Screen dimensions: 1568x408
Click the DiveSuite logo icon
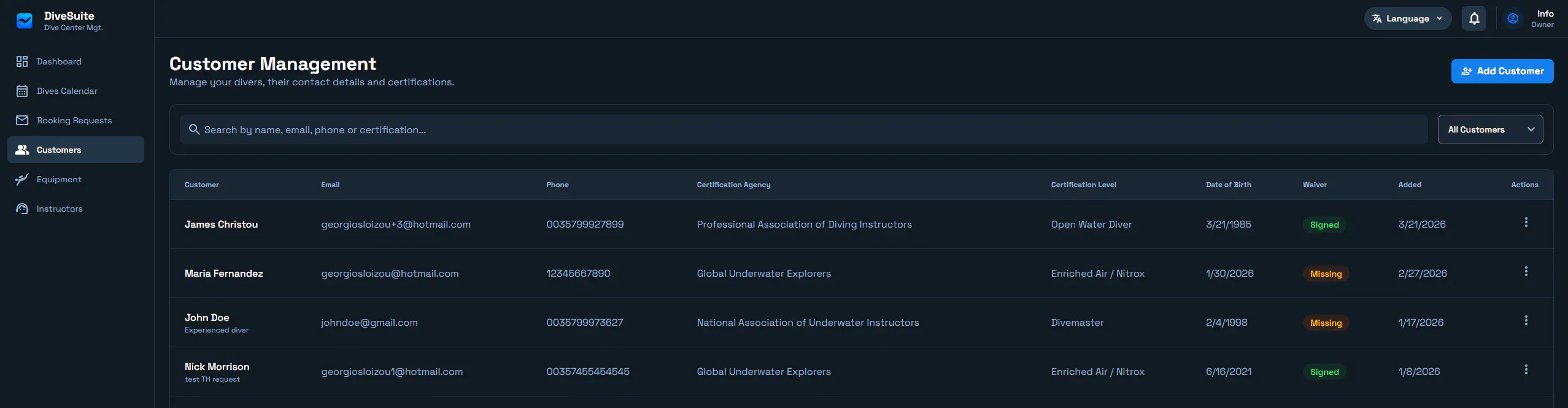(x=25, y=21)
